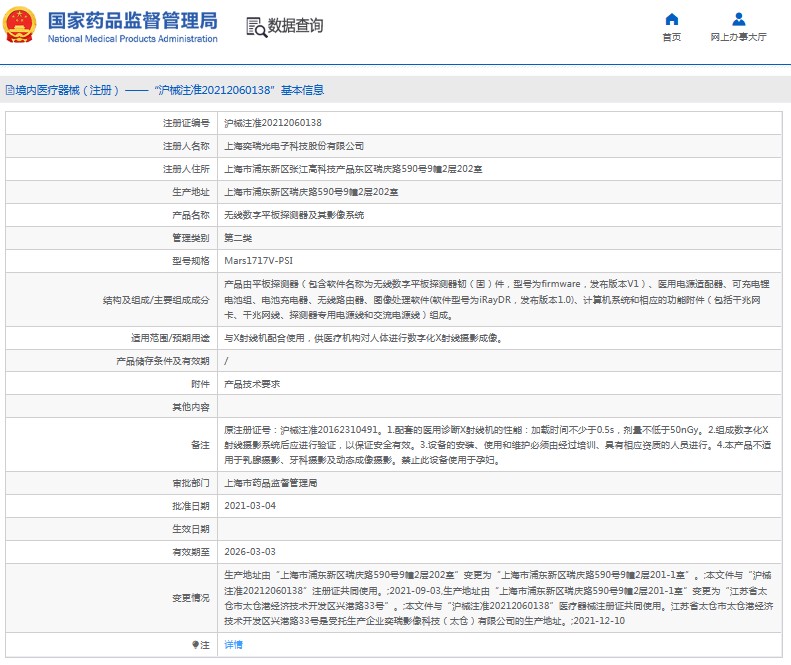Select product name 无线数字平板探测器及其影像系统

point(294,215)
